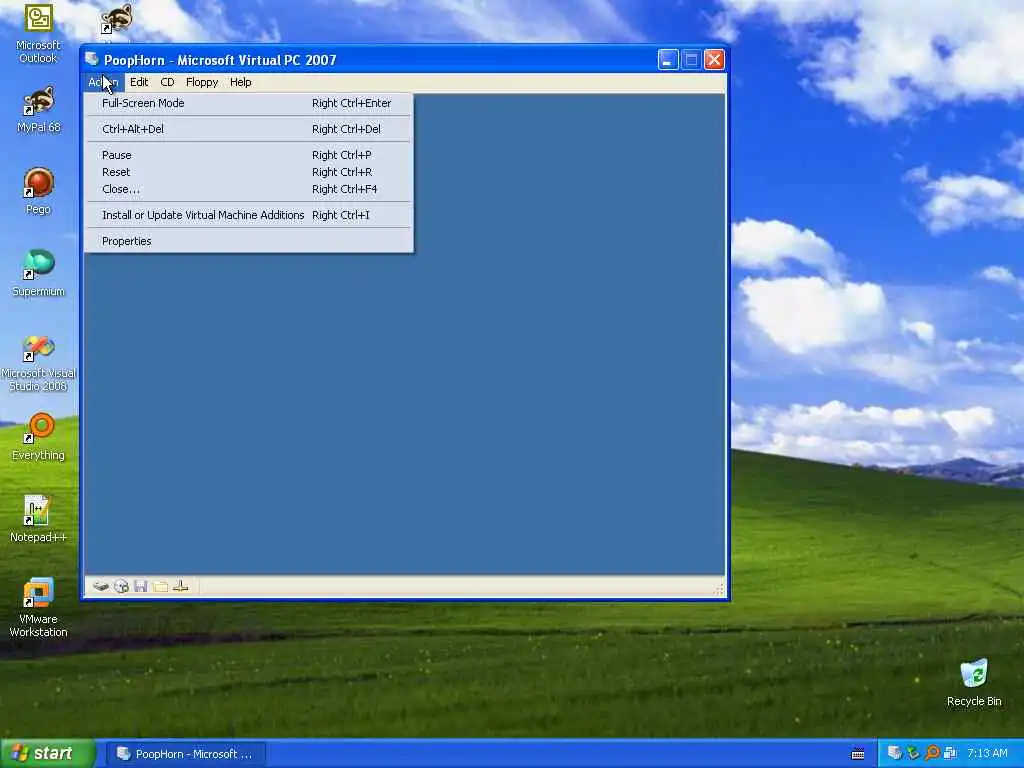Select the Everything desktop icon
Image resolution: width=1024 pixels, height=768 pixels.
pos(38,437)
